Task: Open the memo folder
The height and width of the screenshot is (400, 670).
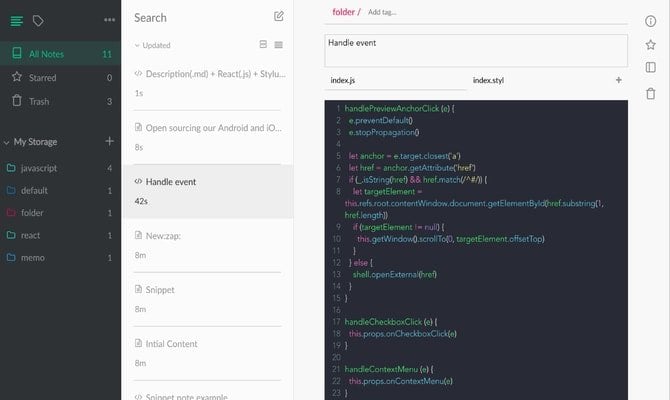Action: coord(60,257)
